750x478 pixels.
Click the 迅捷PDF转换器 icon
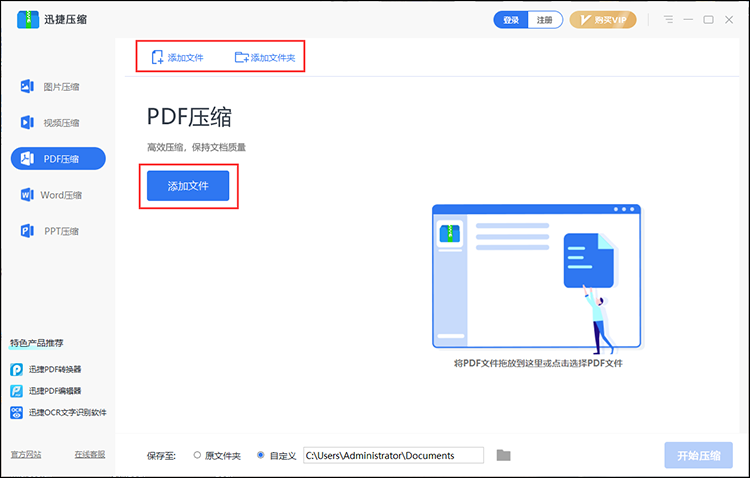tap(16, 369)
